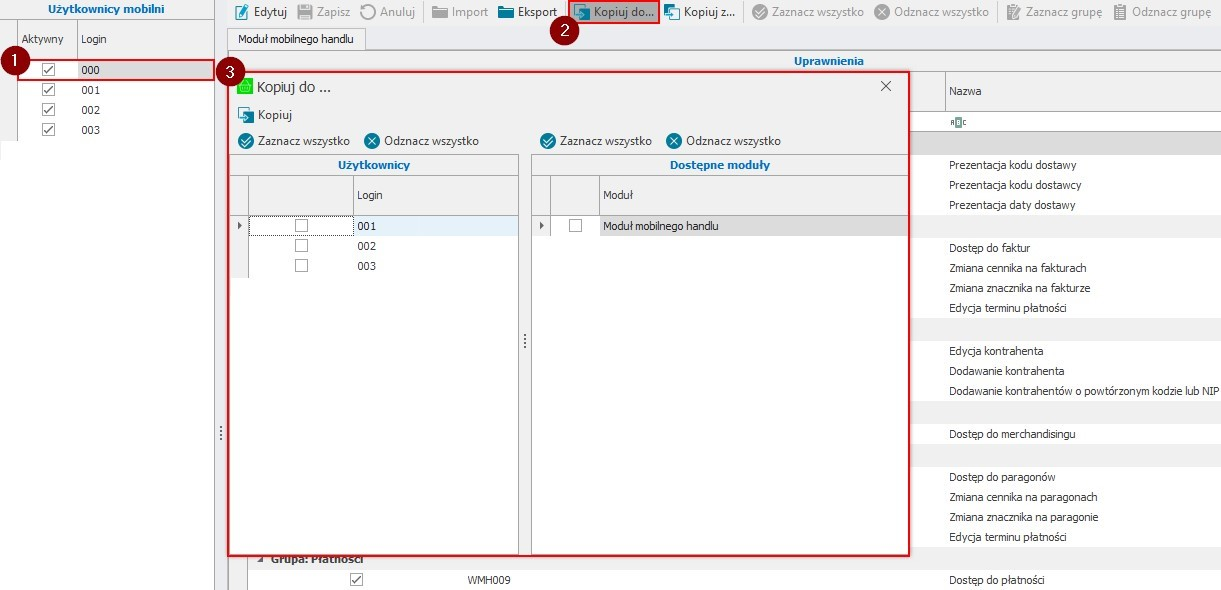Click the Login column header in the Użytkownicy grid

436,196
